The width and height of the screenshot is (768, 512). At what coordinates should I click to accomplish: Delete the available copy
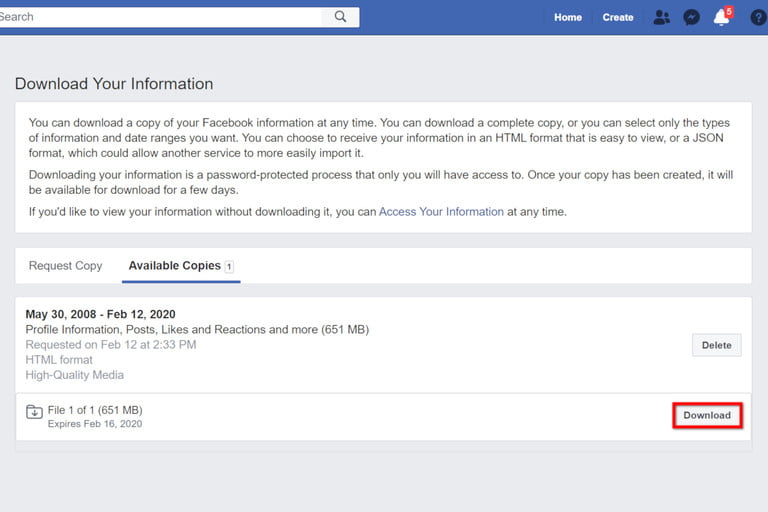coord(716,345)
